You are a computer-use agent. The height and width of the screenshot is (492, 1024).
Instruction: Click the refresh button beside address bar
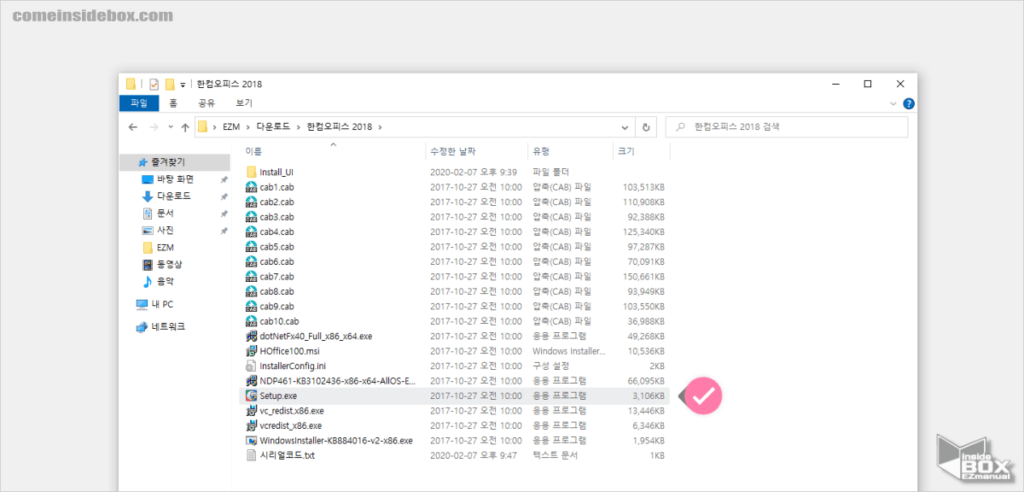pyautogui.click(x=646, y=127)
